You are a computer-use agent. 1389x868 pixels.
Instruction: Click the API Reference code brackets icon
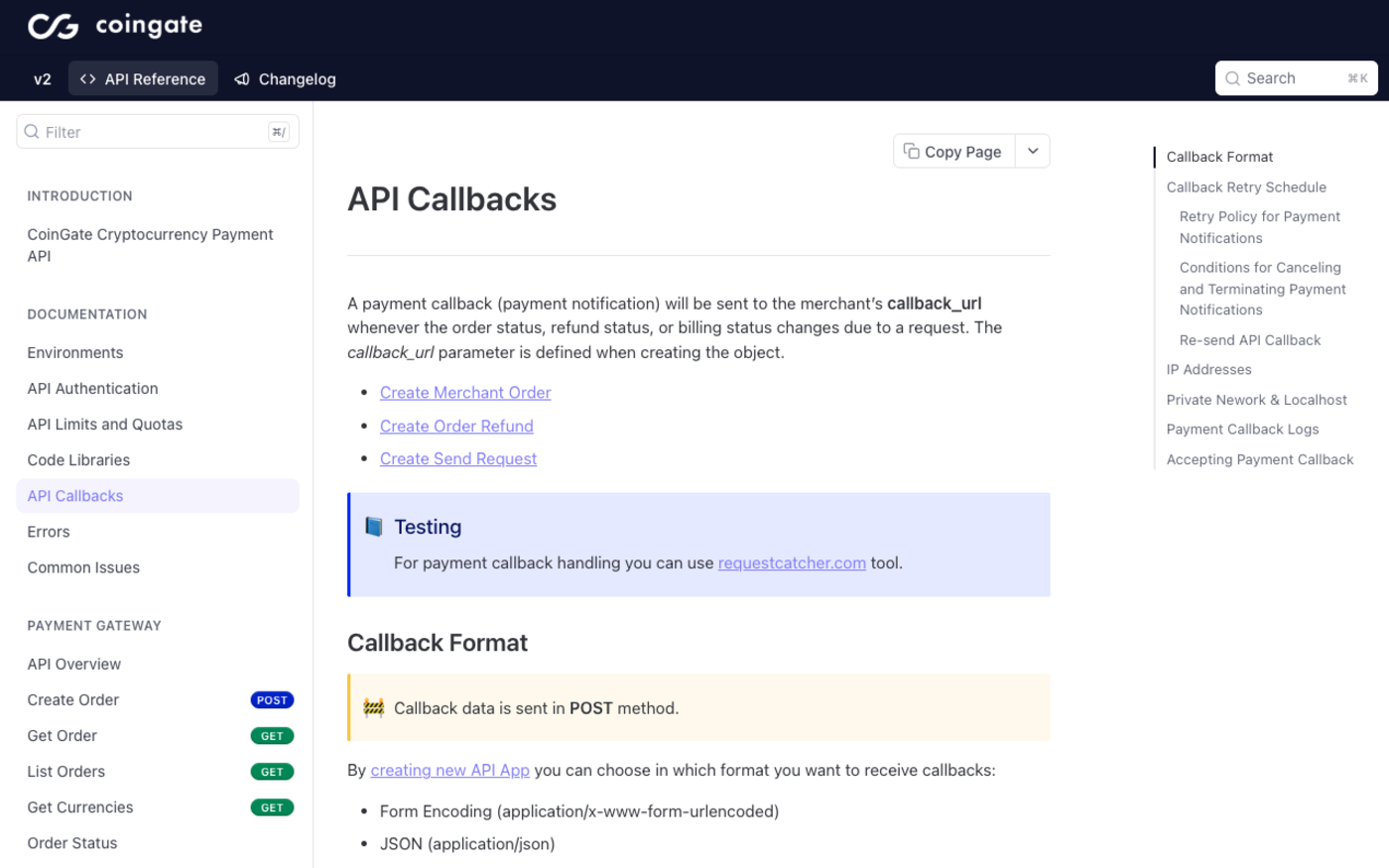coord(87,79)
